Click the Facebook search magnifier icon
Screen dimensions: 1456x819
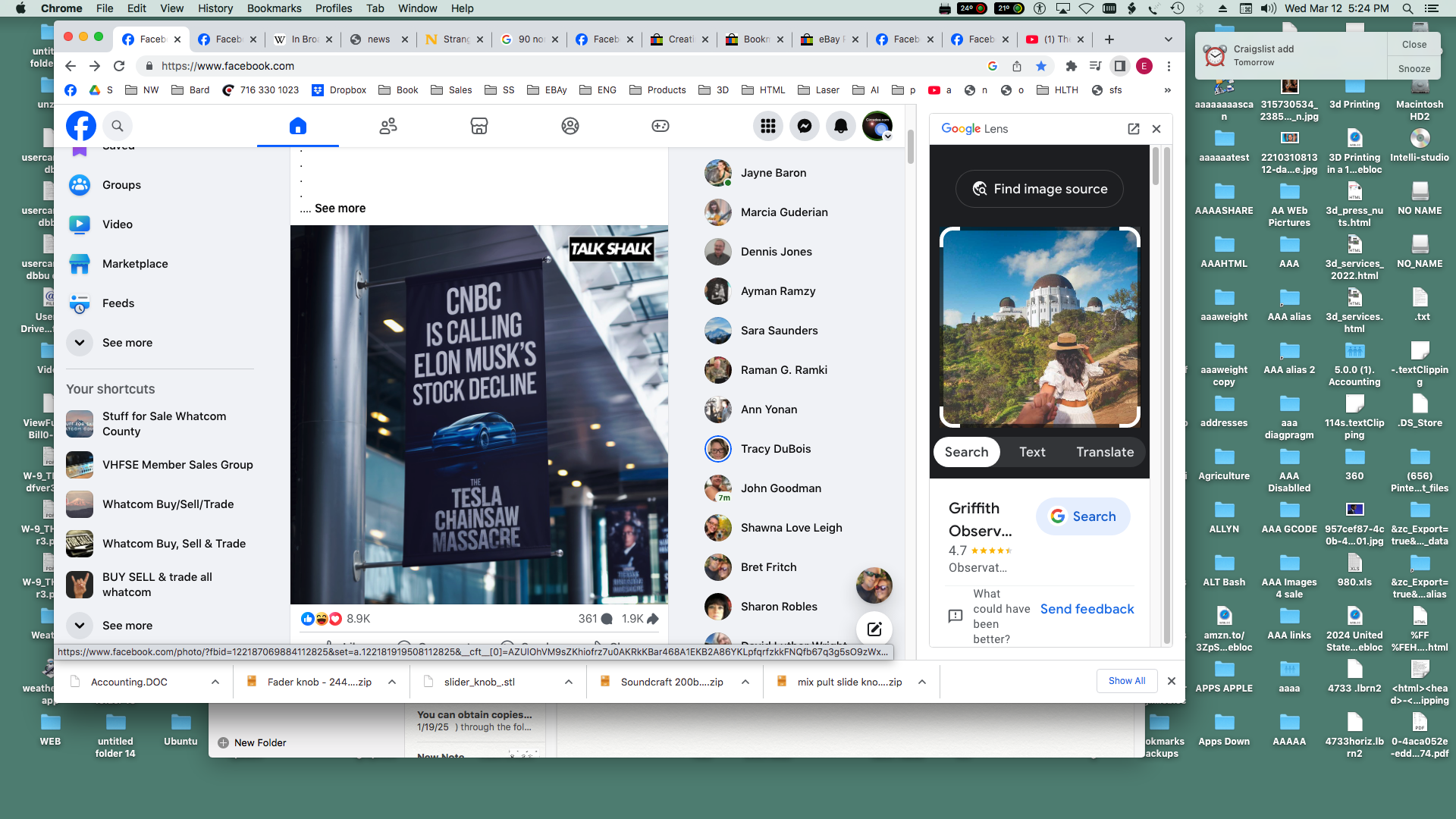[118, 126]
